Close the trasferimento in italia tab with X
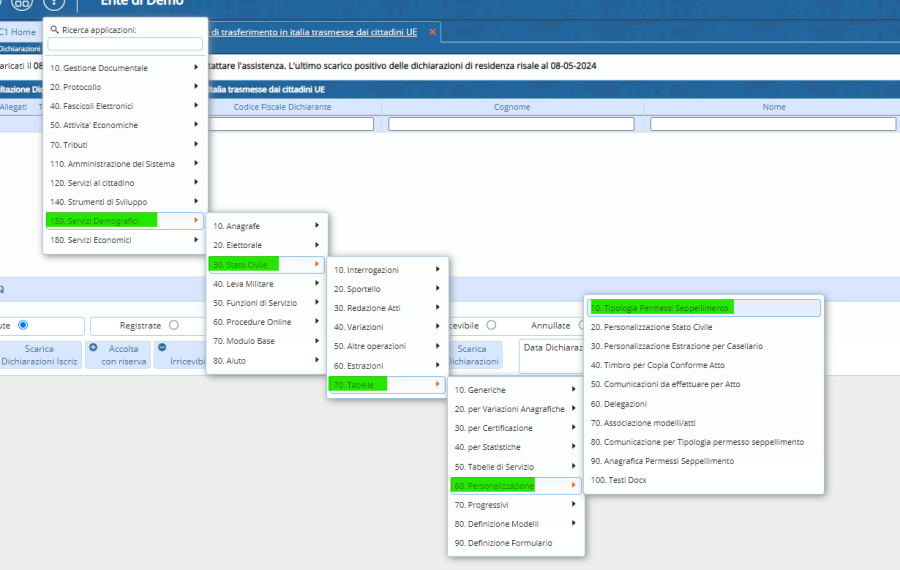This screenshot has height=570, width=900. [432, 32]
